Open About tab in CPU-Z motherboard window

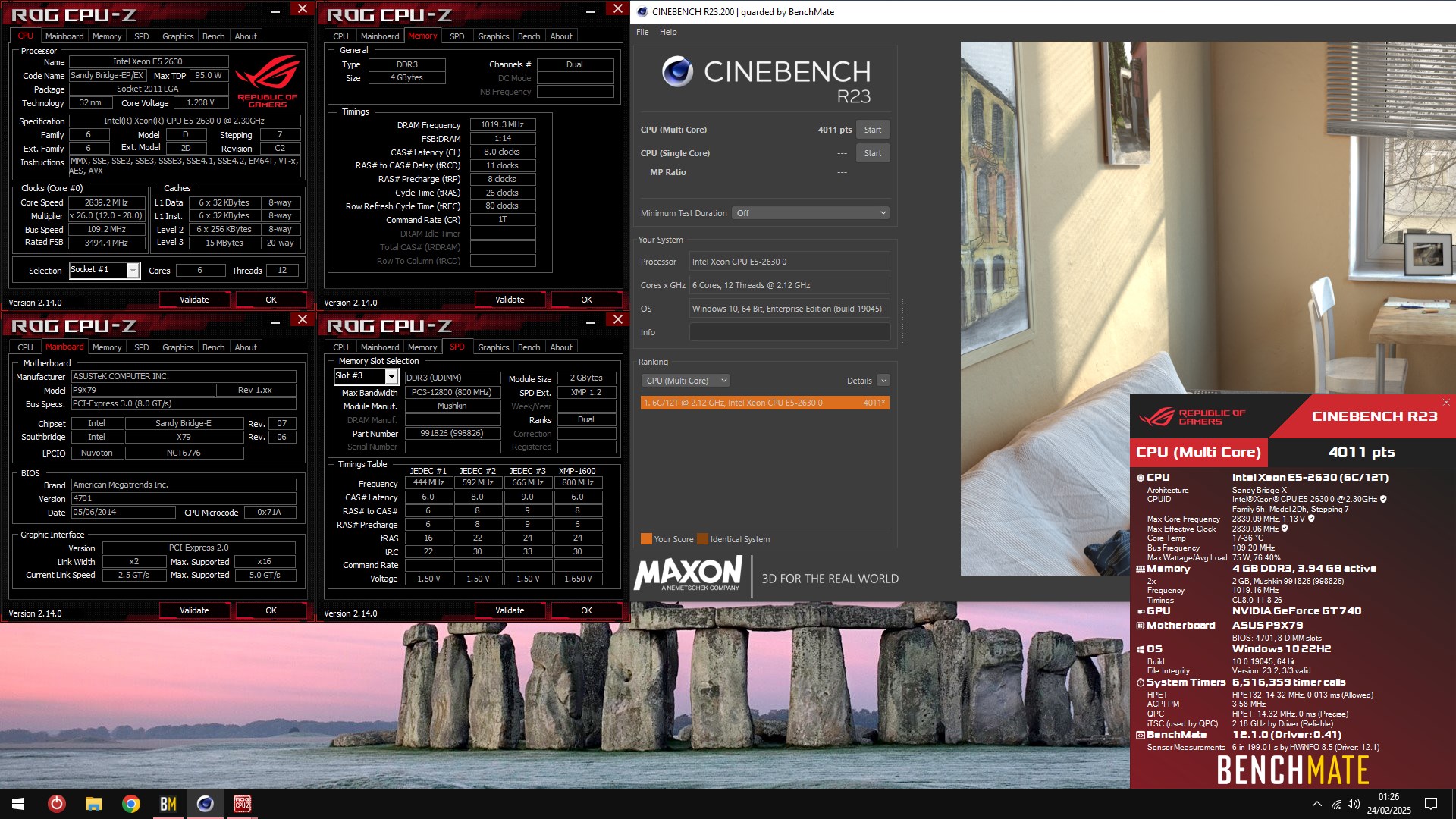[246, 347]
